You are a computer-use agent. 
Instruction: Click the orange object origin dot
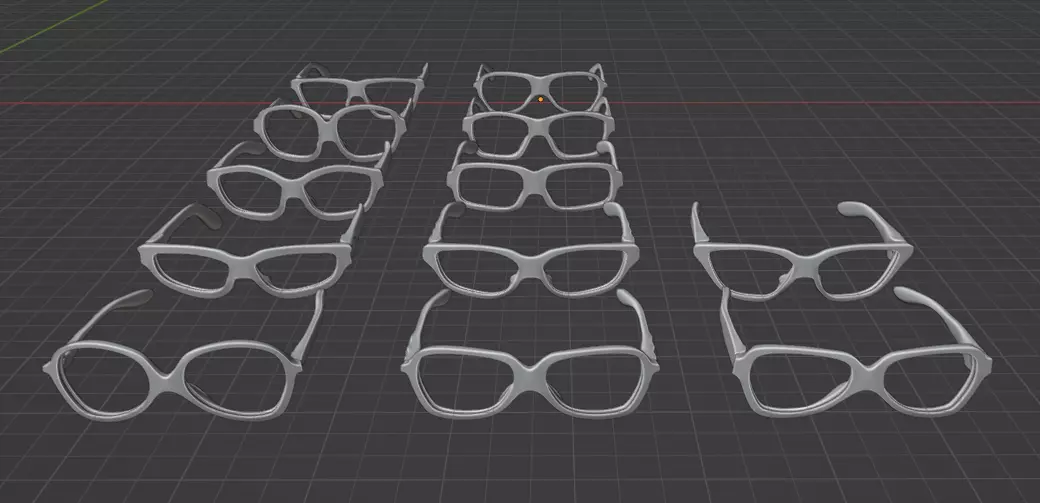pyautogui.click(x=541, y=100)
